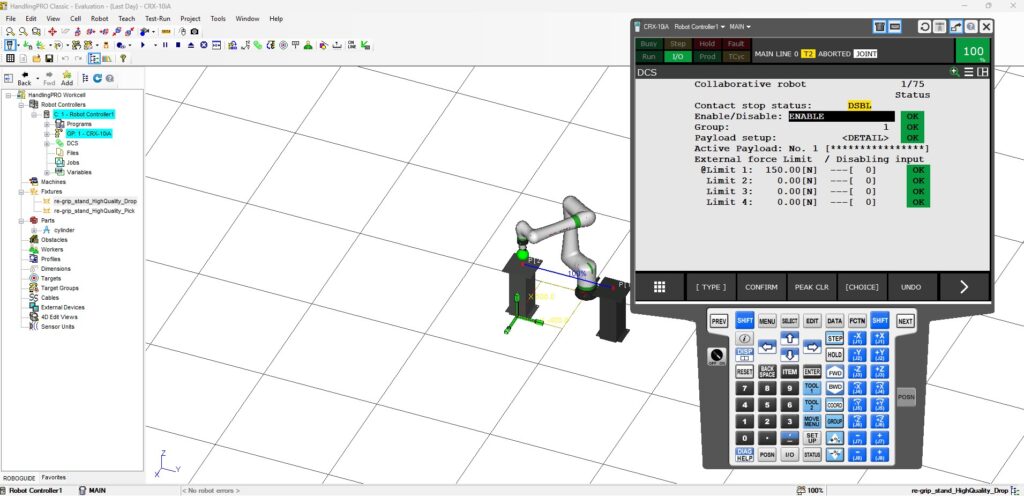The image size is (1024, 496).
Task: Click the abort circle-X toolbar icon
Action: click(x=204, y=45)
